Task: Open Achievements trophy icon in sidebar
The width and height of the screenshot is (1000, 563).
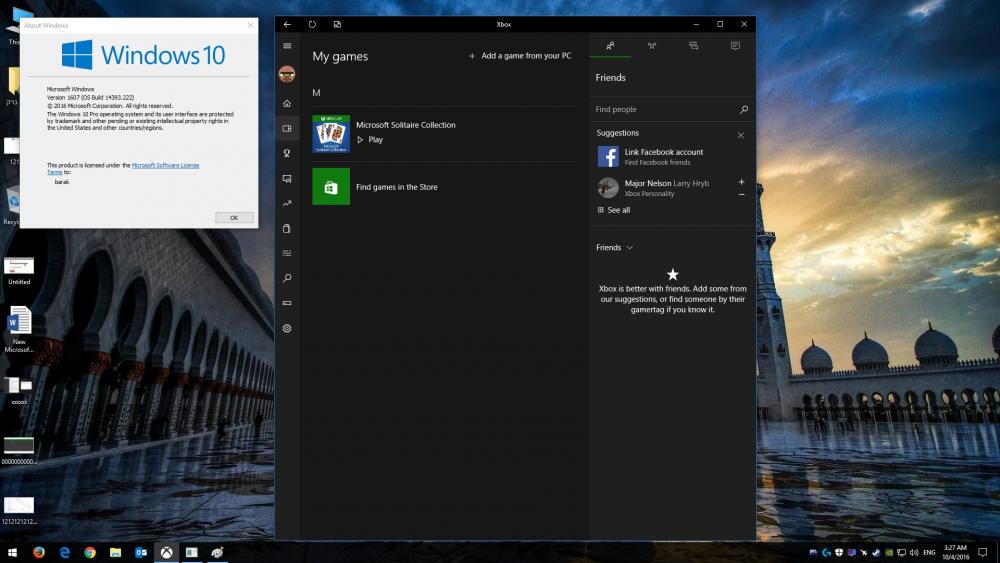Action: click(287, 153)
